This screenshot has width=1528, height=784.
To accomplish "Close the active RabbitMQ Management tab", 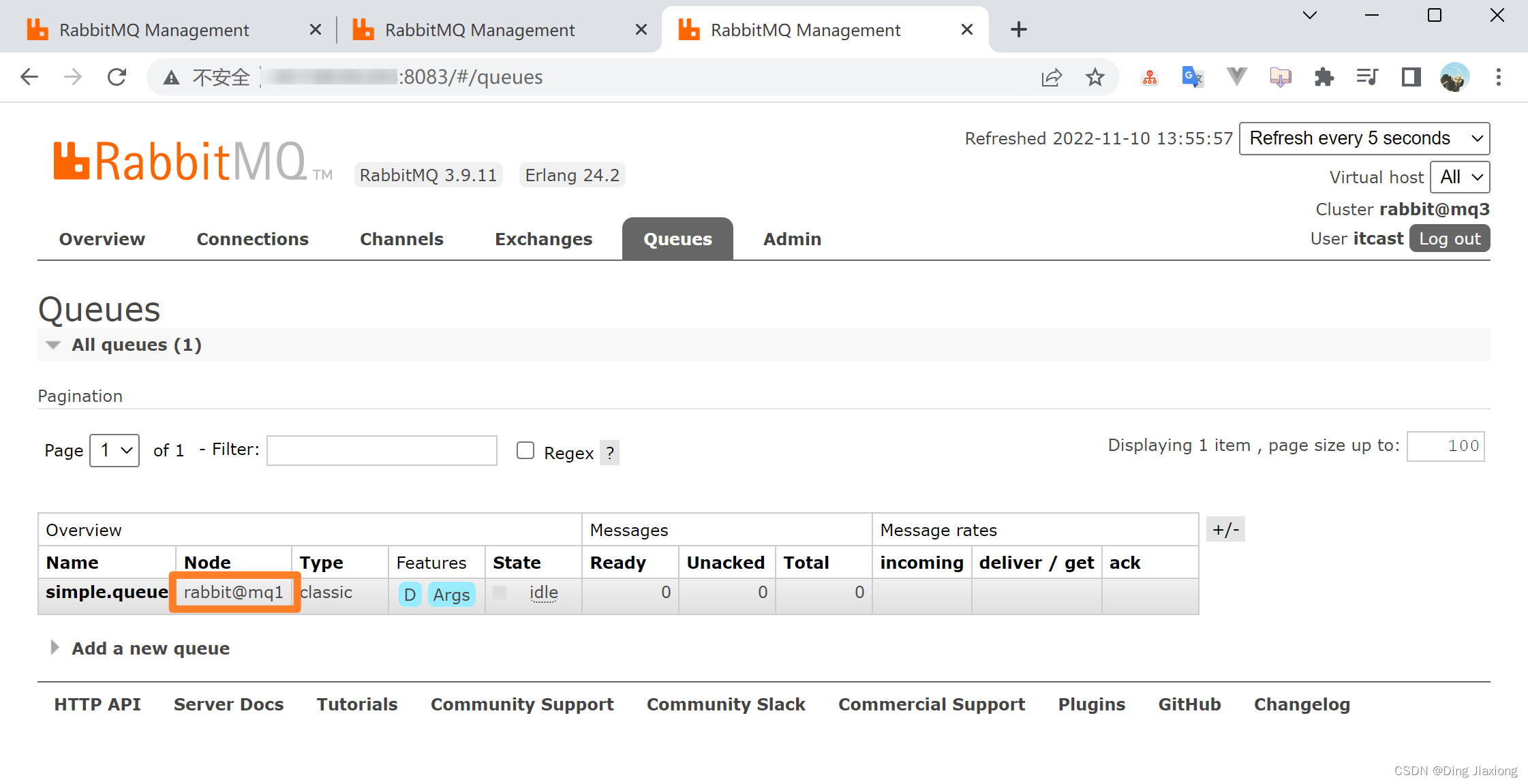I will 966,29.
